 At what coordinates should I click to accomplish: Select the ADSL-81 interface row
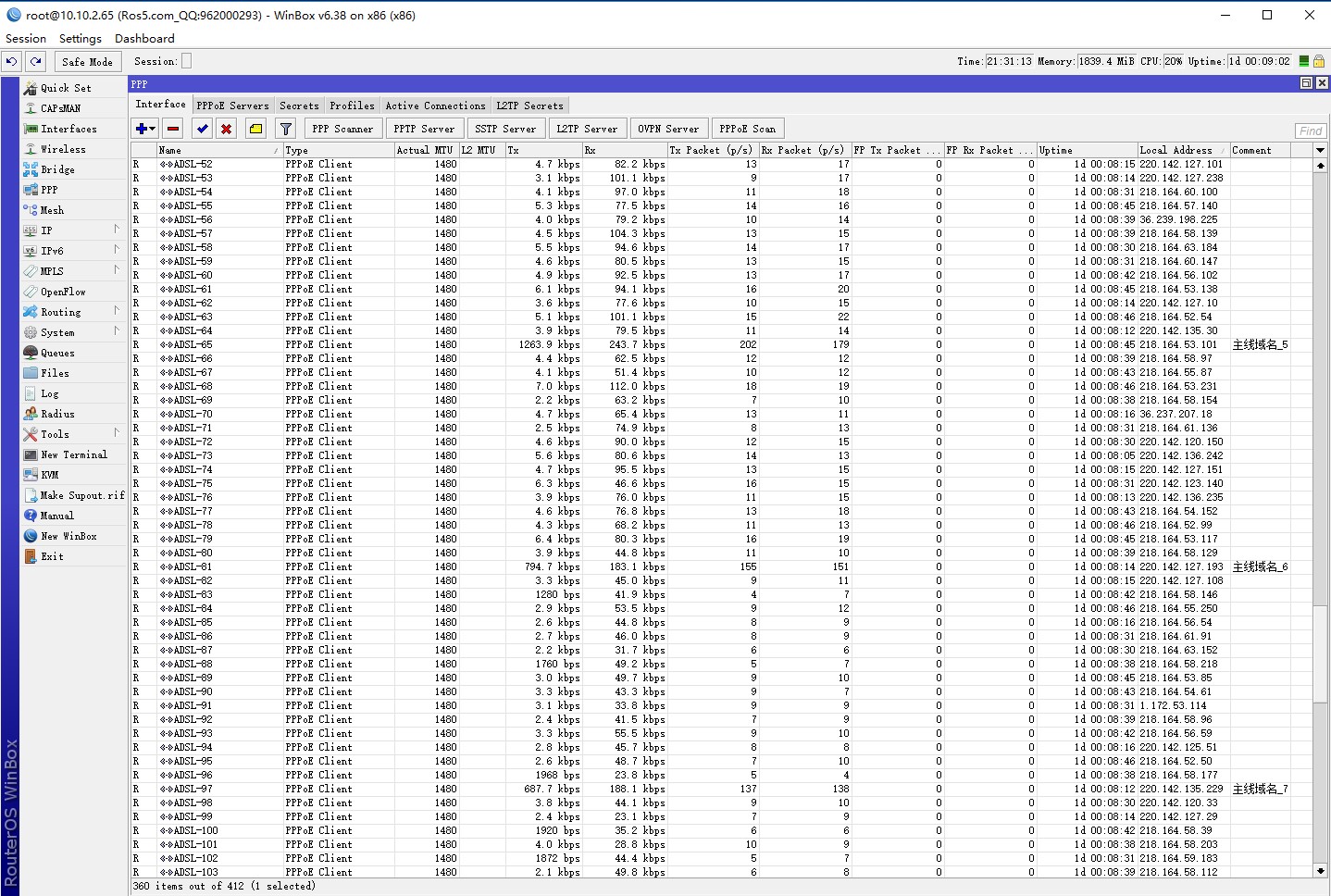coord(722,566)
